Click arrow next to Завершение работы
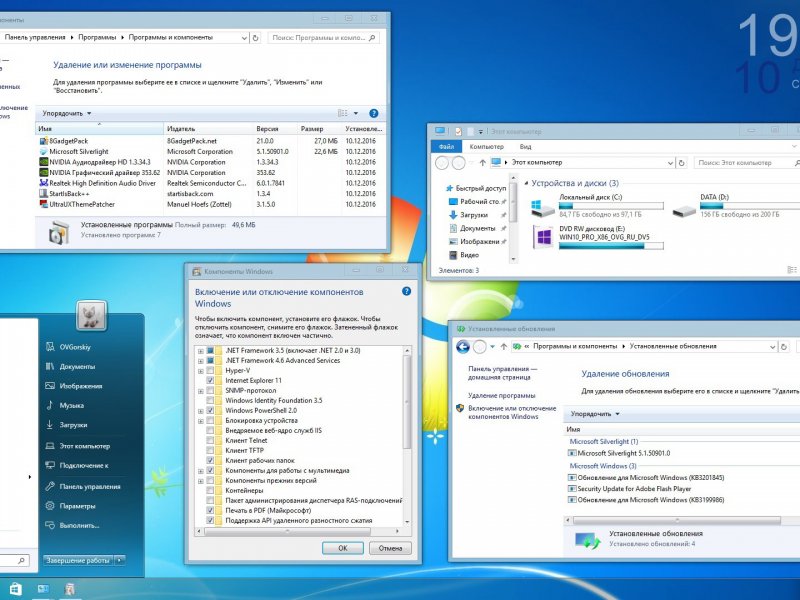Screen dimensions: 800x600 point(119,560)
